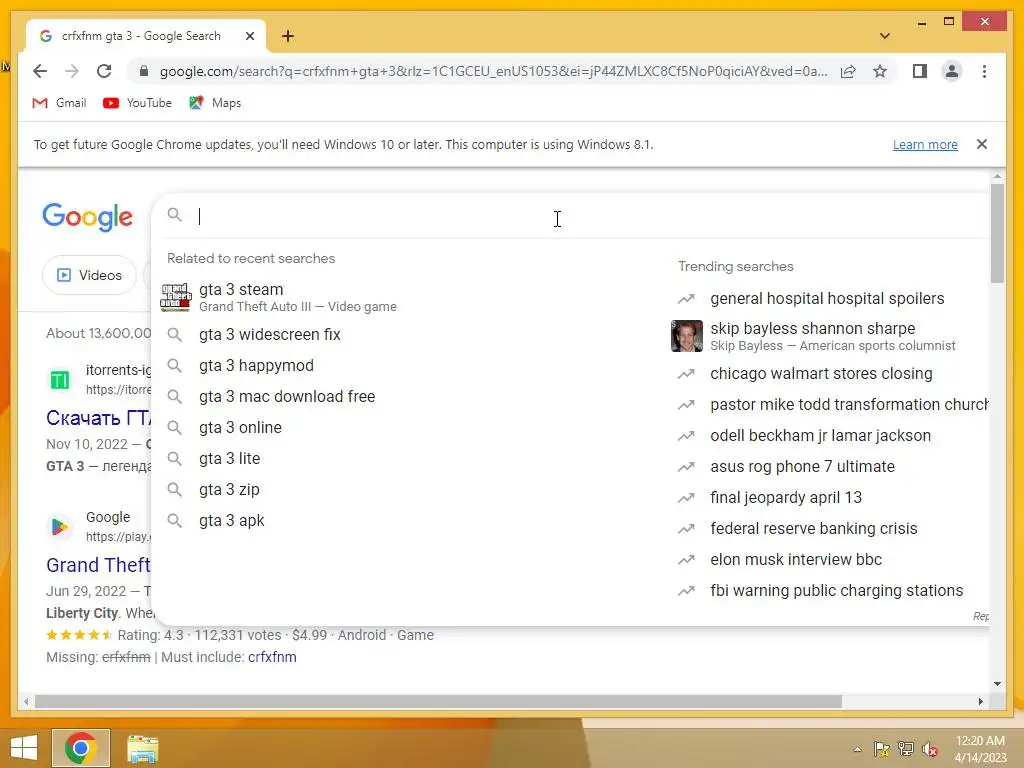1024x768 pixels.
Task: Open the YouTube bookmark
Action: point(137,103)
